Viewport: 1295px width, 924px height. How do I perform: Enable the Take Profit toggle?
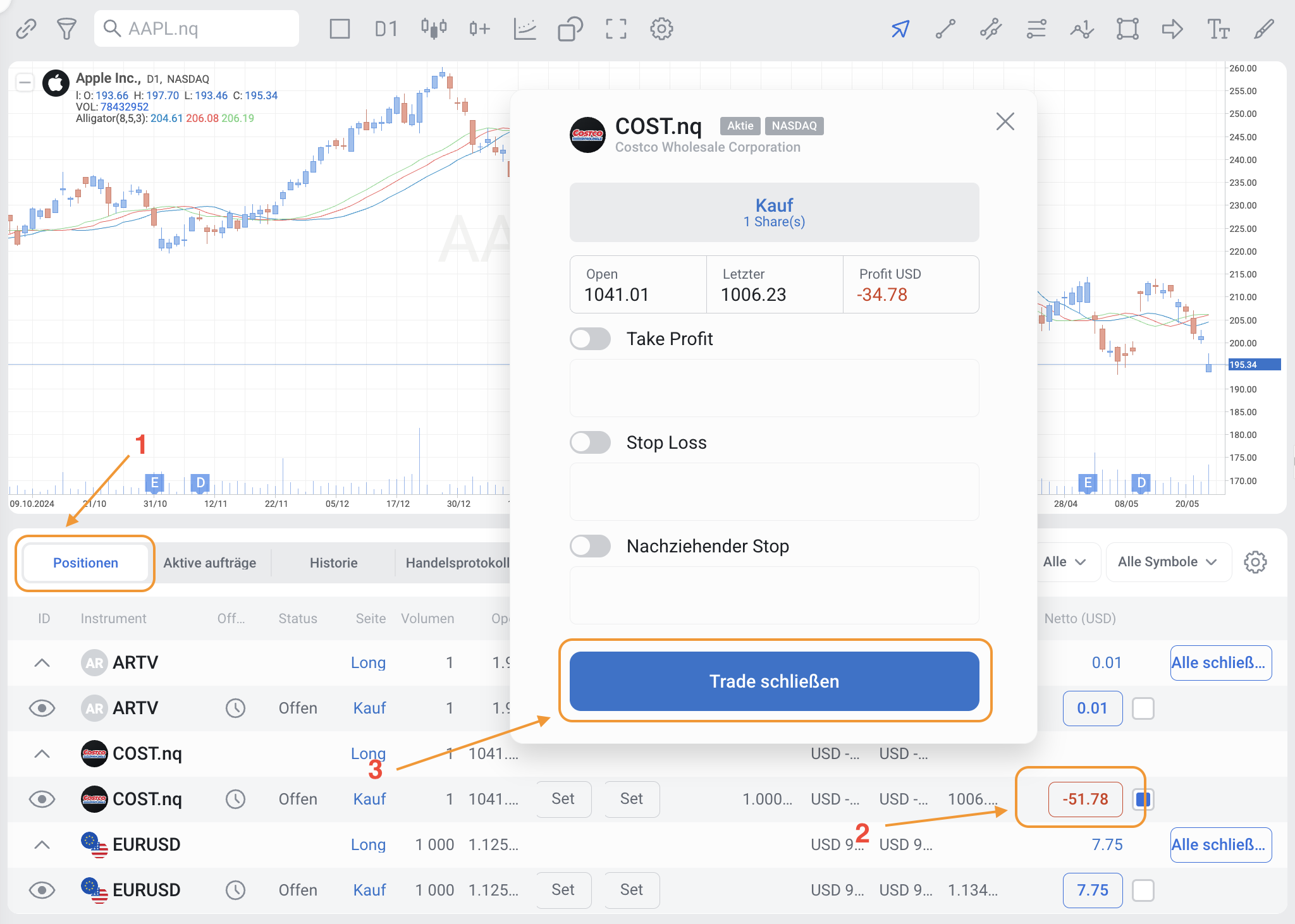point(590,339)
